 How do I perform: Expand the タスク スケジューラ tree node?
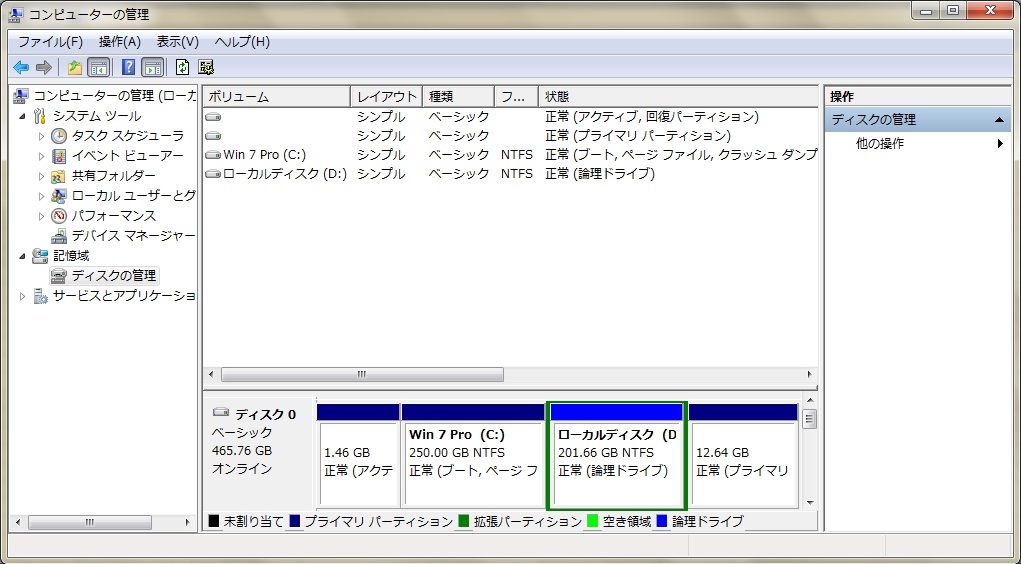pos(42,136)
